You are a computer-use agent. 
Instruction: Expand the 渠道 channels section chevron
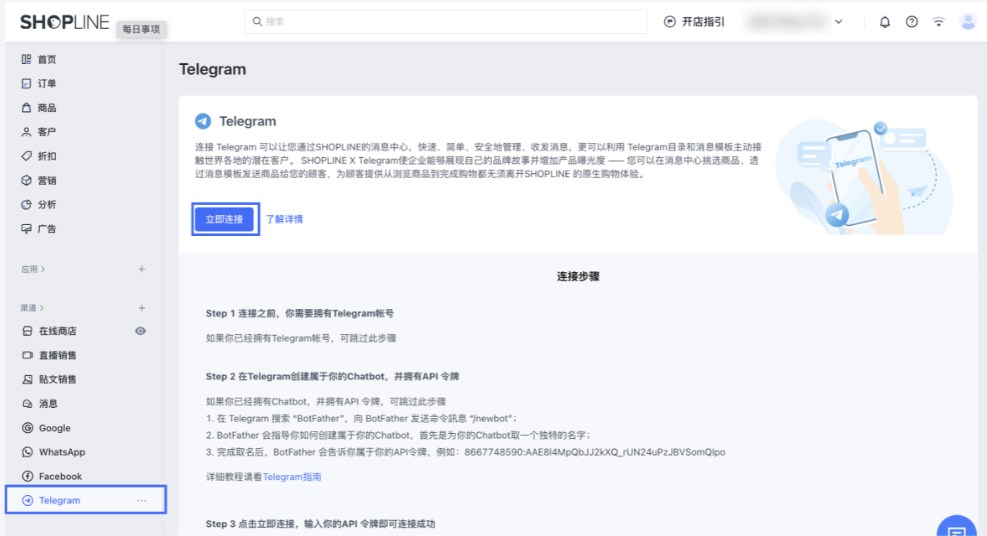[x=42, y=308]
